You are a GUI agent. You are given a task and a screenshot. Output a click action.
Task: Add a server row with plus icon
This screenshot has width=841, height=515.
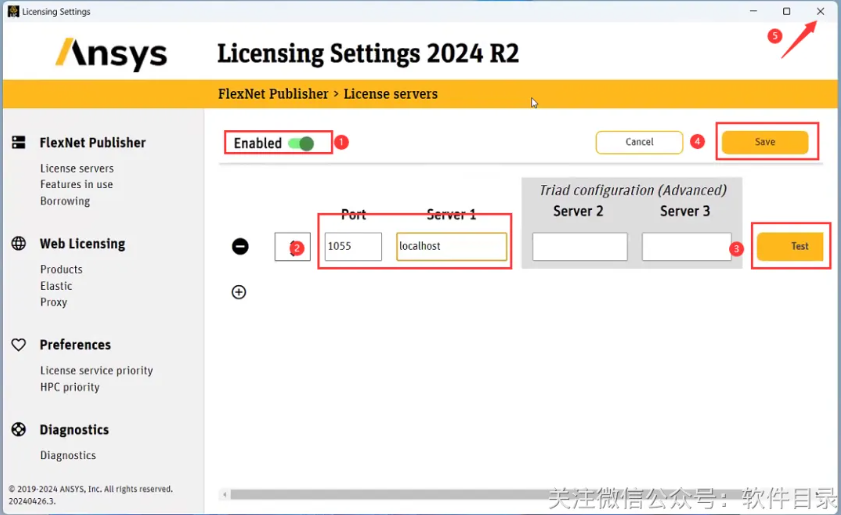pos(239,292)
